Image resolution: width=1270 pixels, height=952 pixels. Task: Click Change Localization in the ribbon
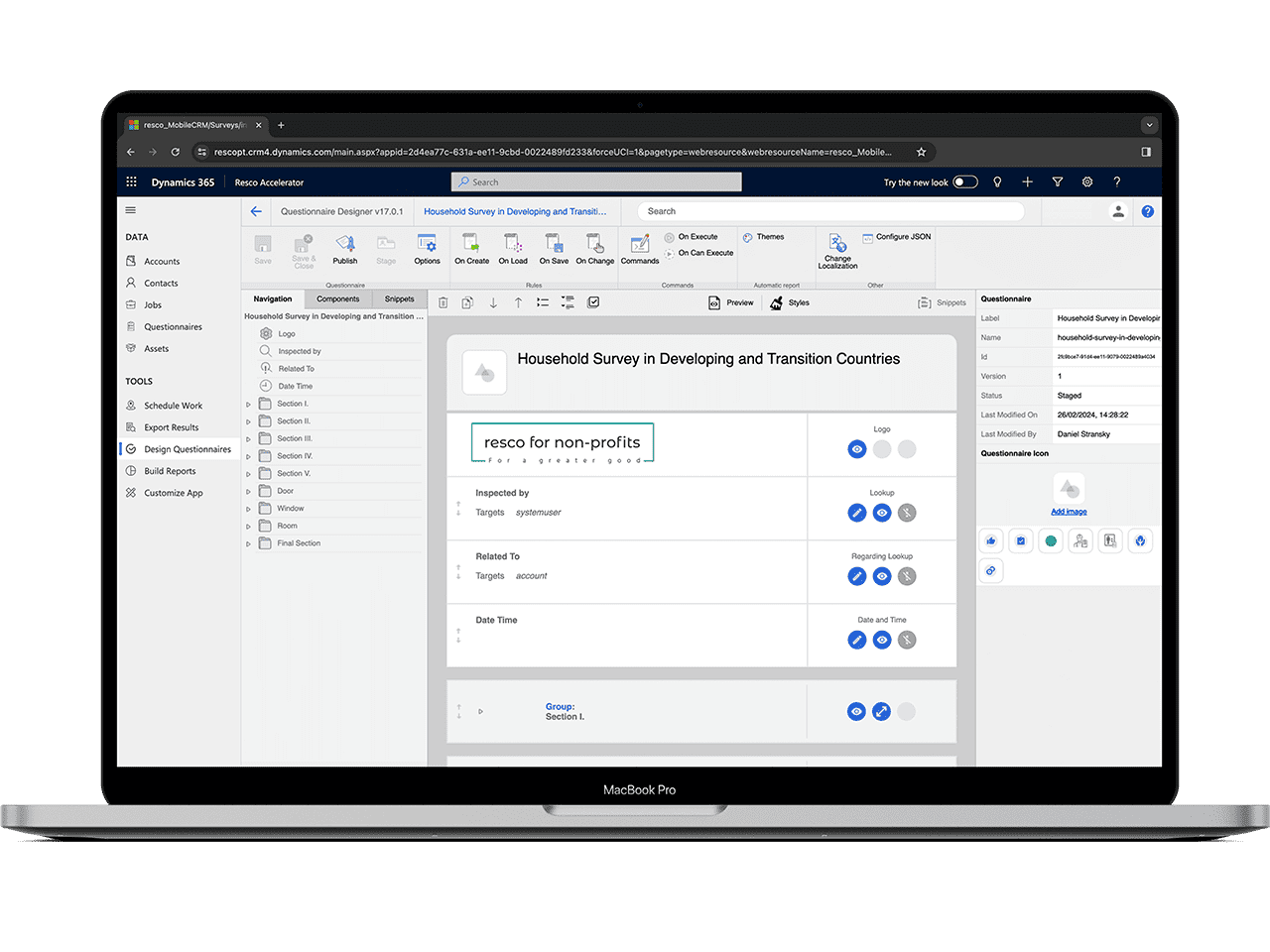pos(837,252)
